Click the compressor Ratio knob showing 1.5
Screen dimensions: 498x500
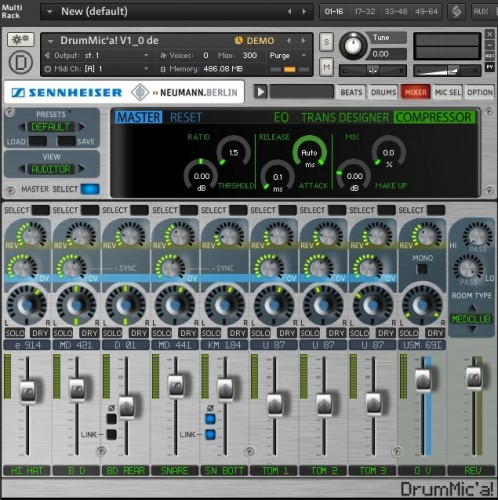pyautogui.click(x=233, y=152)
